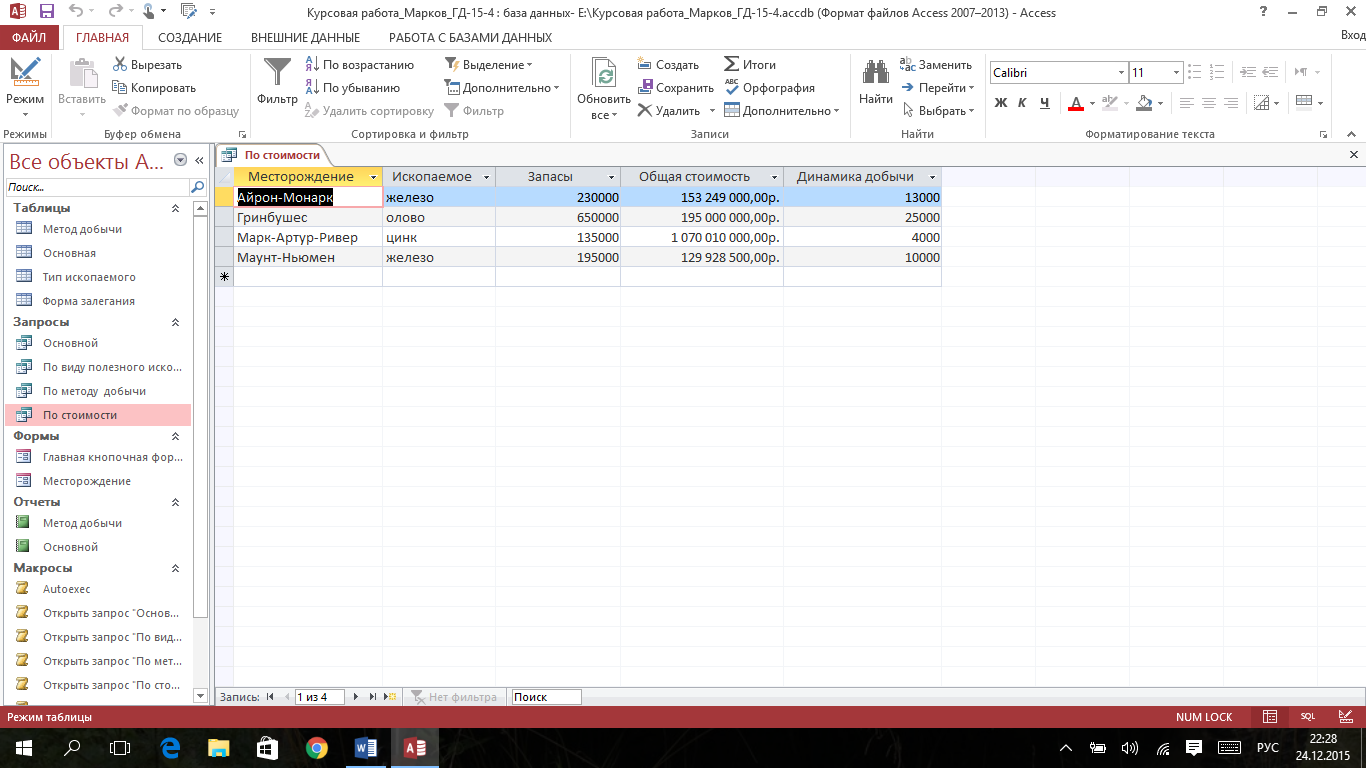Switch to datasheet view icon in status bar
The image size is (1366, 768).
1270,717
